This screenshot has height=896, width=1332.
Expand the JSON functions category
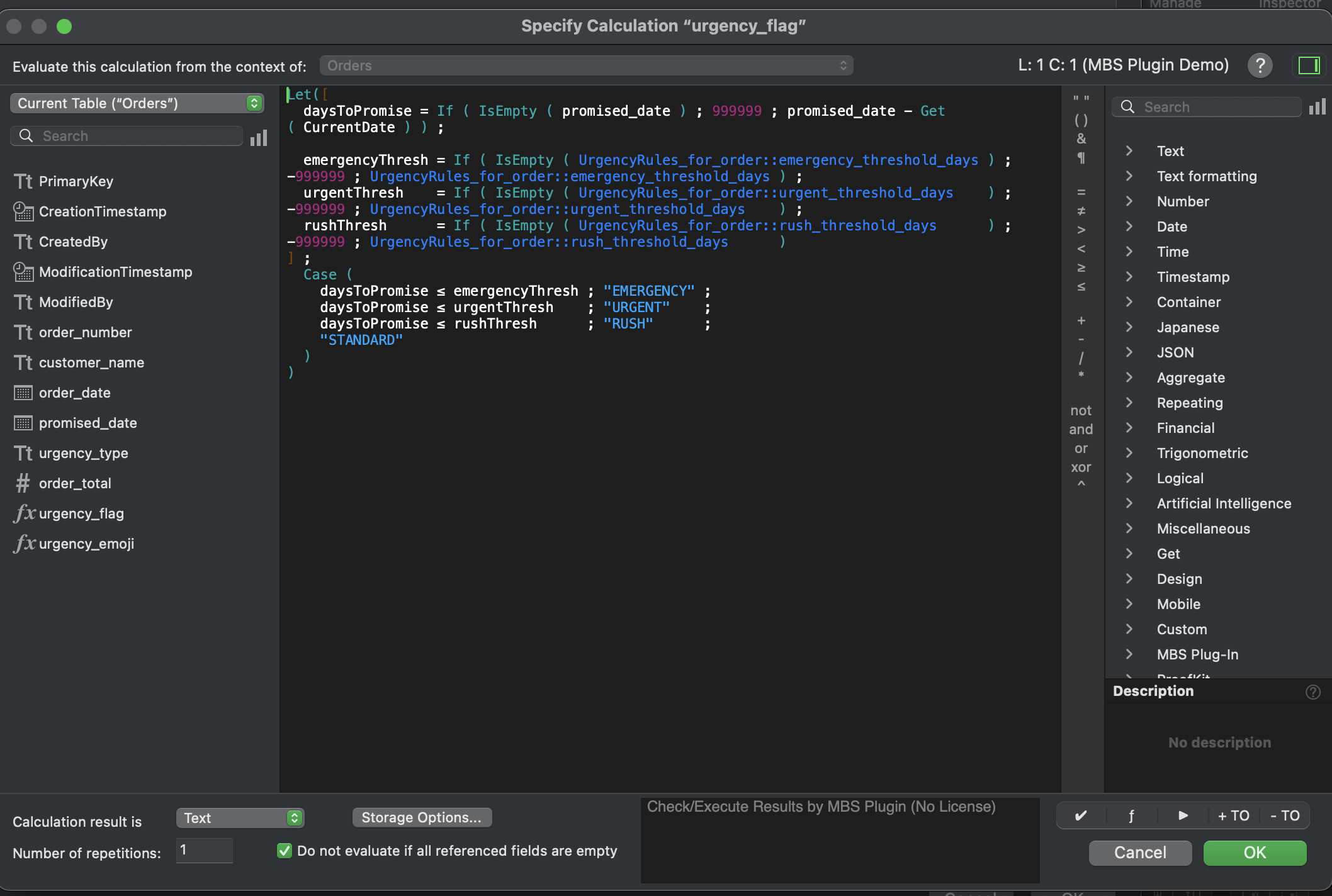(1129, 352)
